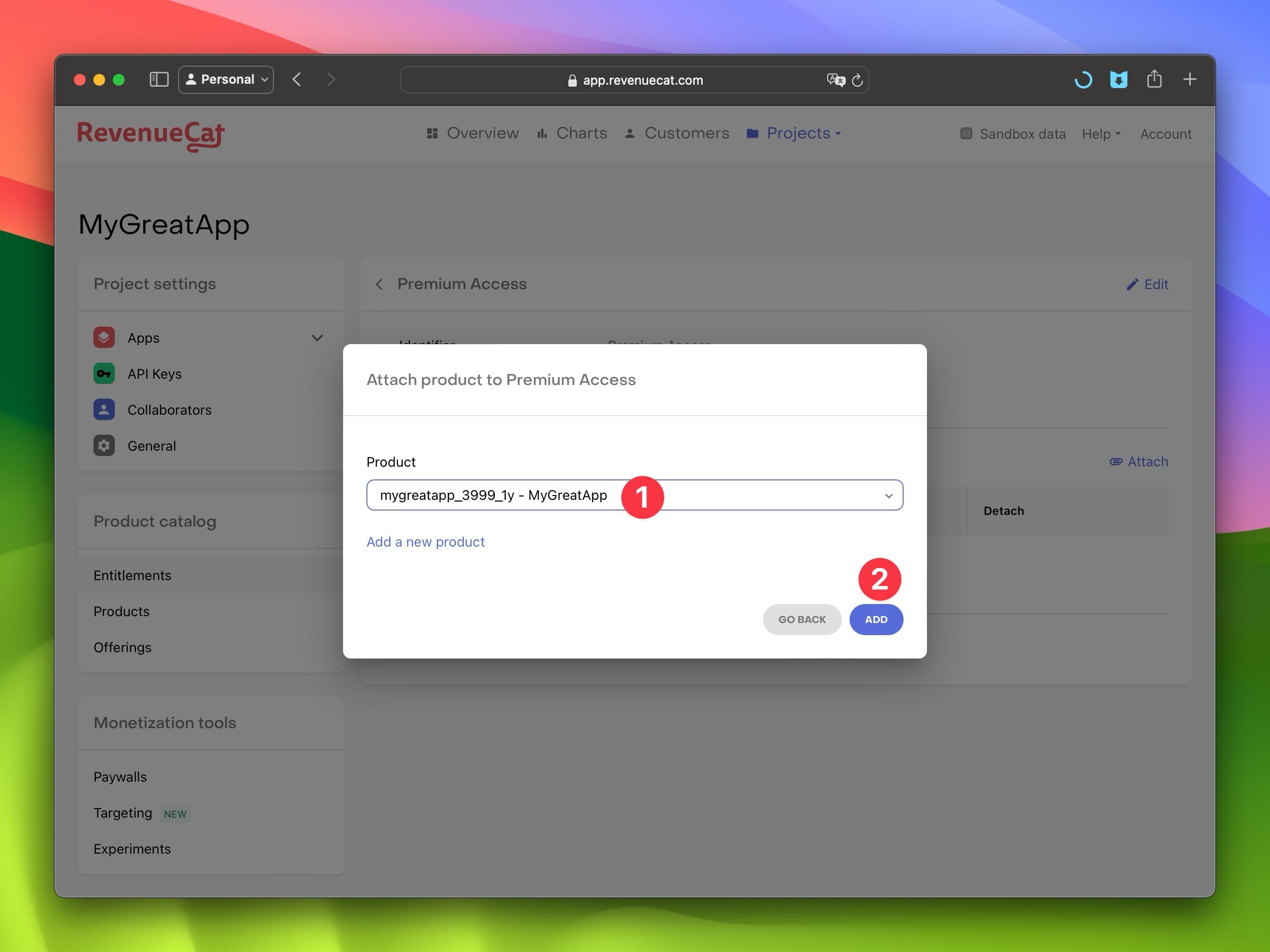Screen dimensions: 1270x952
Task: Click the 'Attach product to Premium Access' heading
Action: 501,380
